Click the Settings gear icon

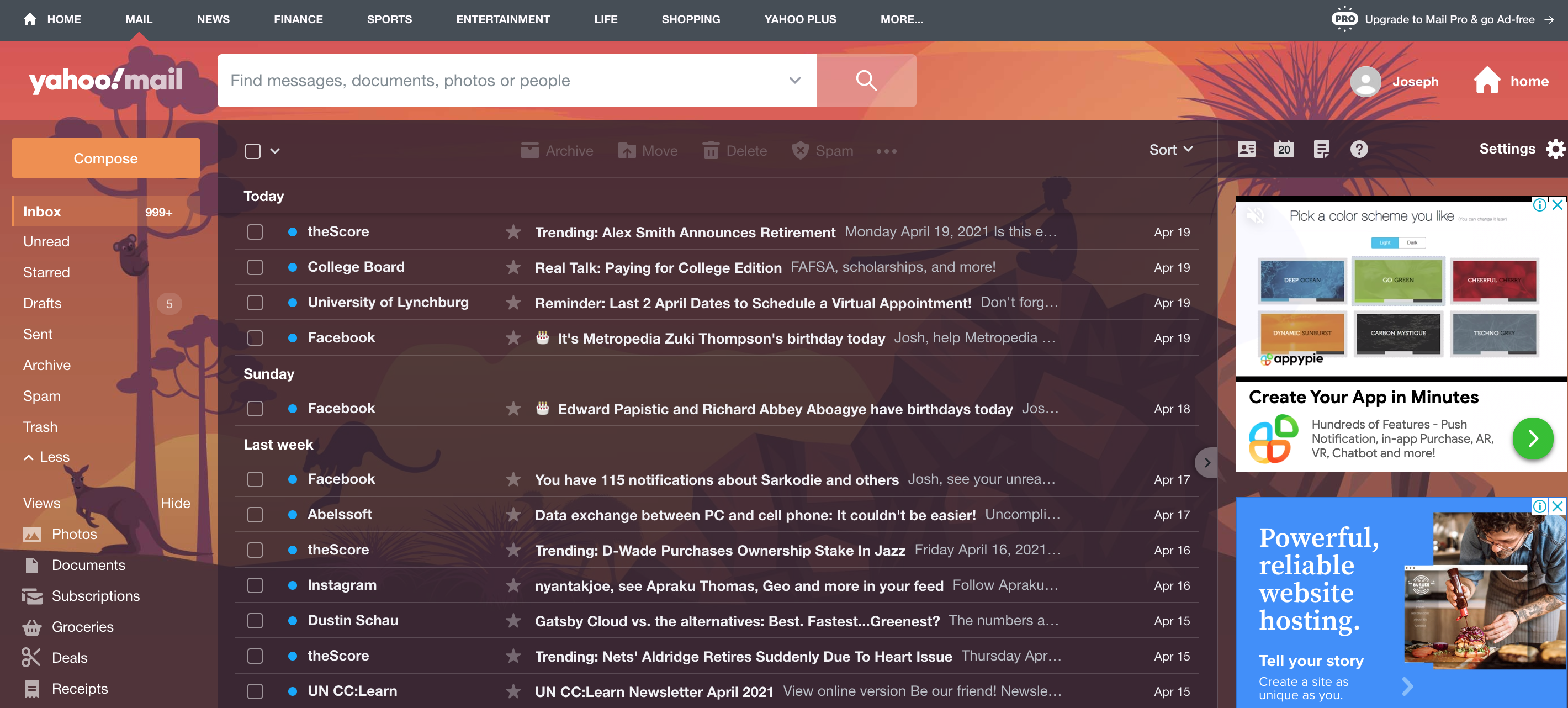point(1555,149)
